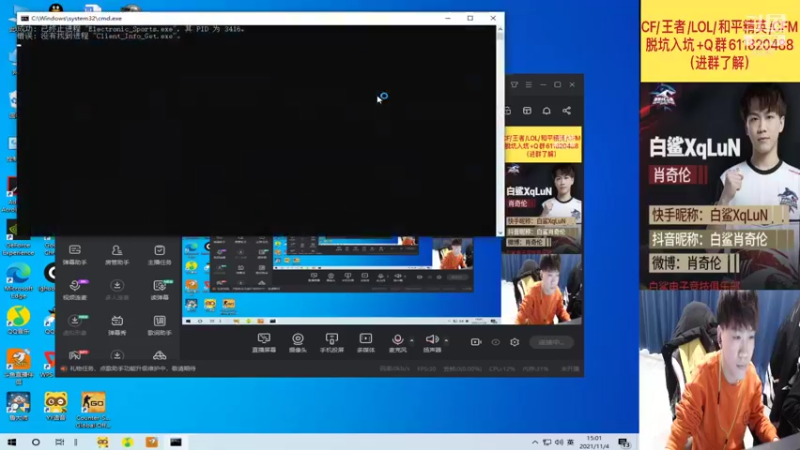Screen dimensions: 800x450
Task: Open 视频连麦 in the streaming tool panel
Action: [x=74, y=289]
